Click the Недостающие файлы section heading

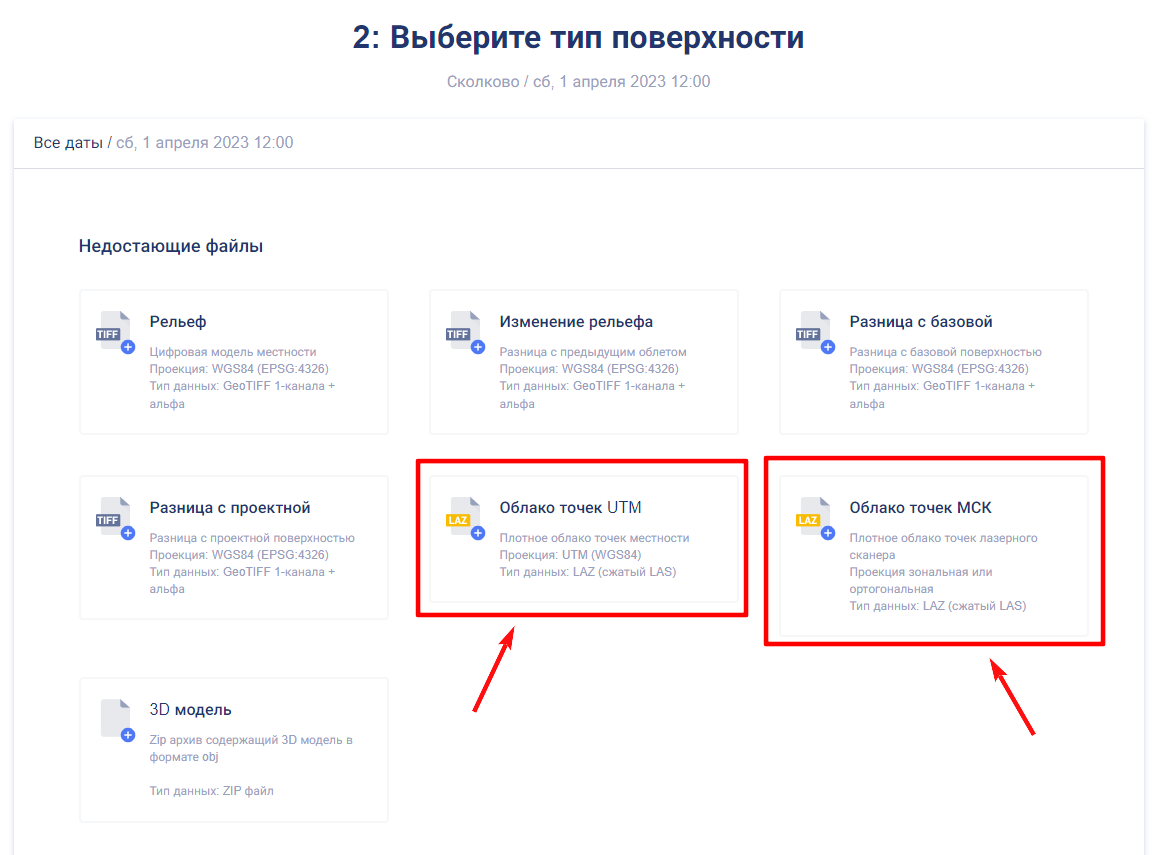(x=171, y=246)
